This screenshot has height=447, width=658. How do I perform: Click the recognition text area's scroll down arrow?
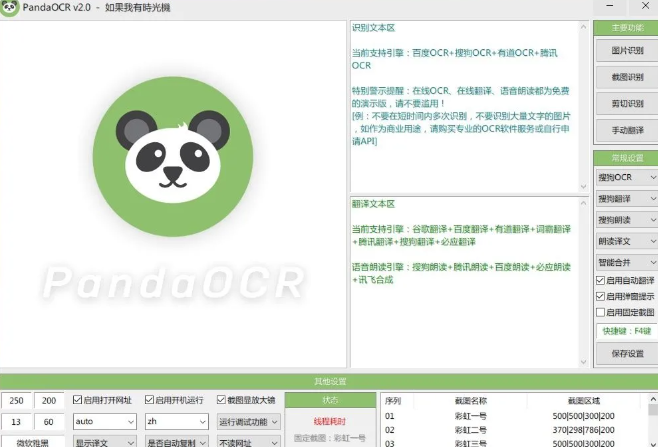pyautogui.click(x=583, y=186)
